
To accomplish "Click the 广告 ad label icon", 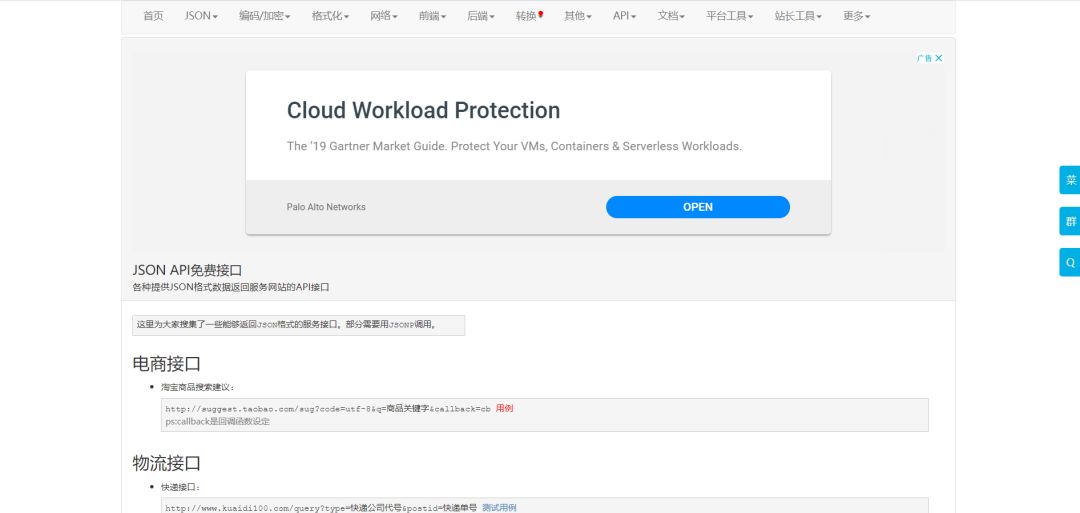I will 925,58.
